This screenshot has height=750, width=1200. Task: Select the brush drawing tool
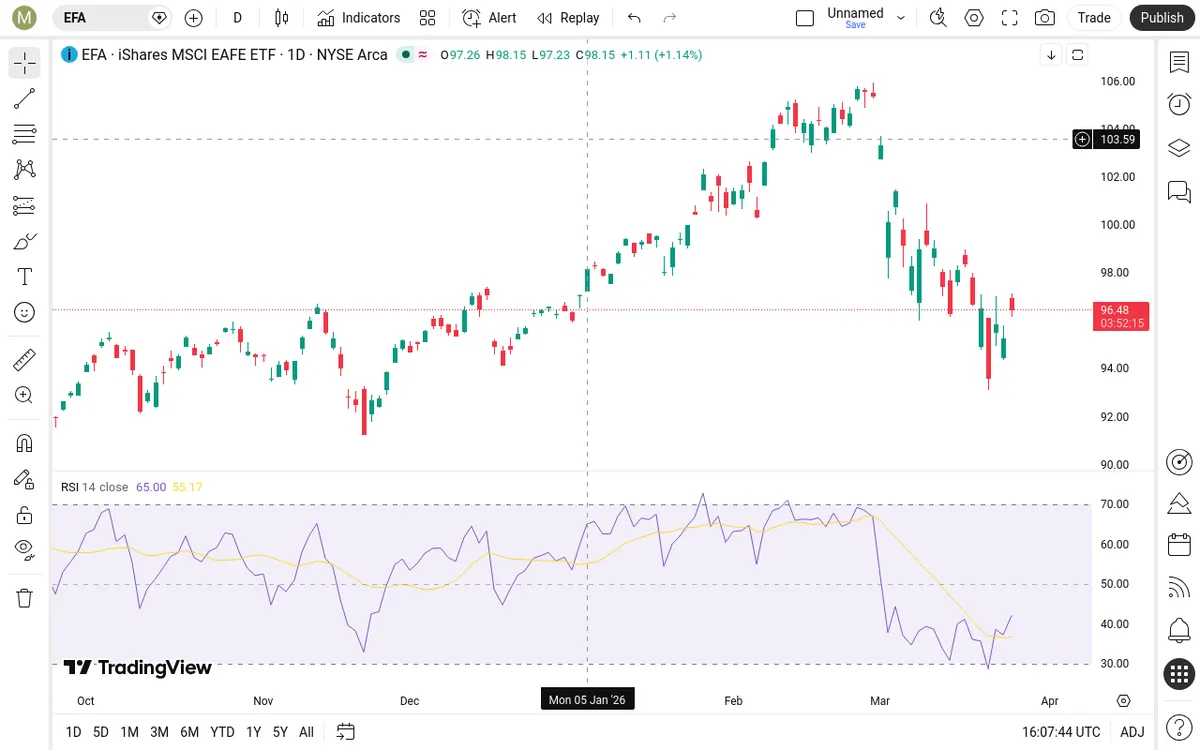[x=25, y=241]
